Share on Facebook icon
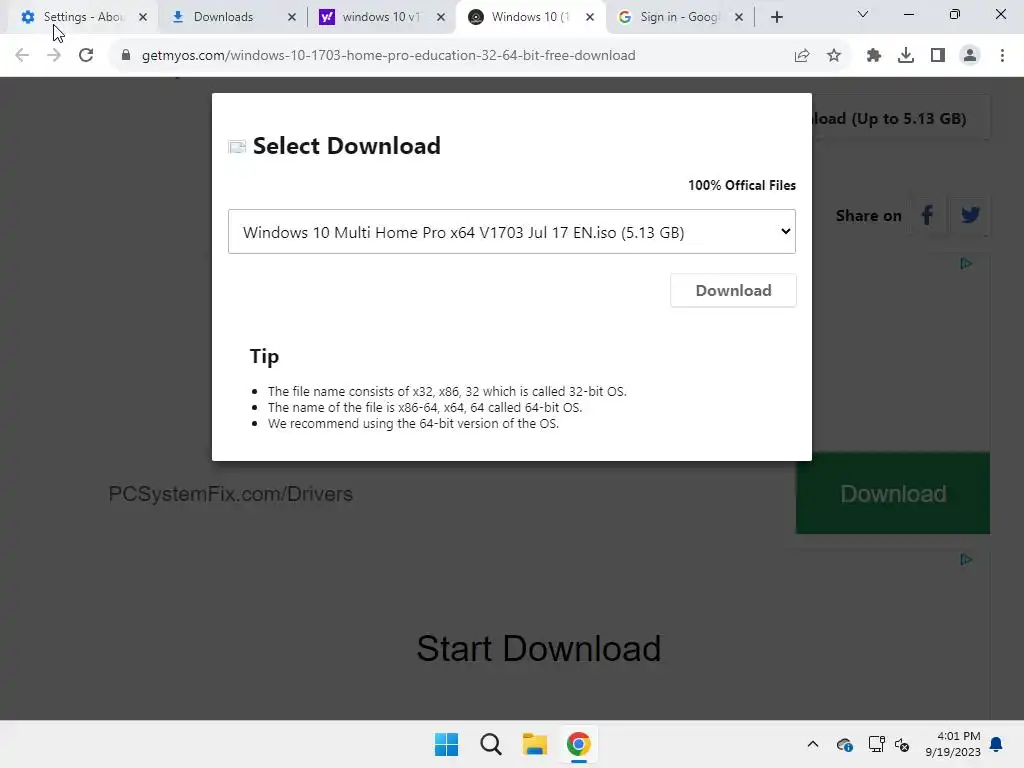Screen dimensions: 1024x768 pos(927,215)
